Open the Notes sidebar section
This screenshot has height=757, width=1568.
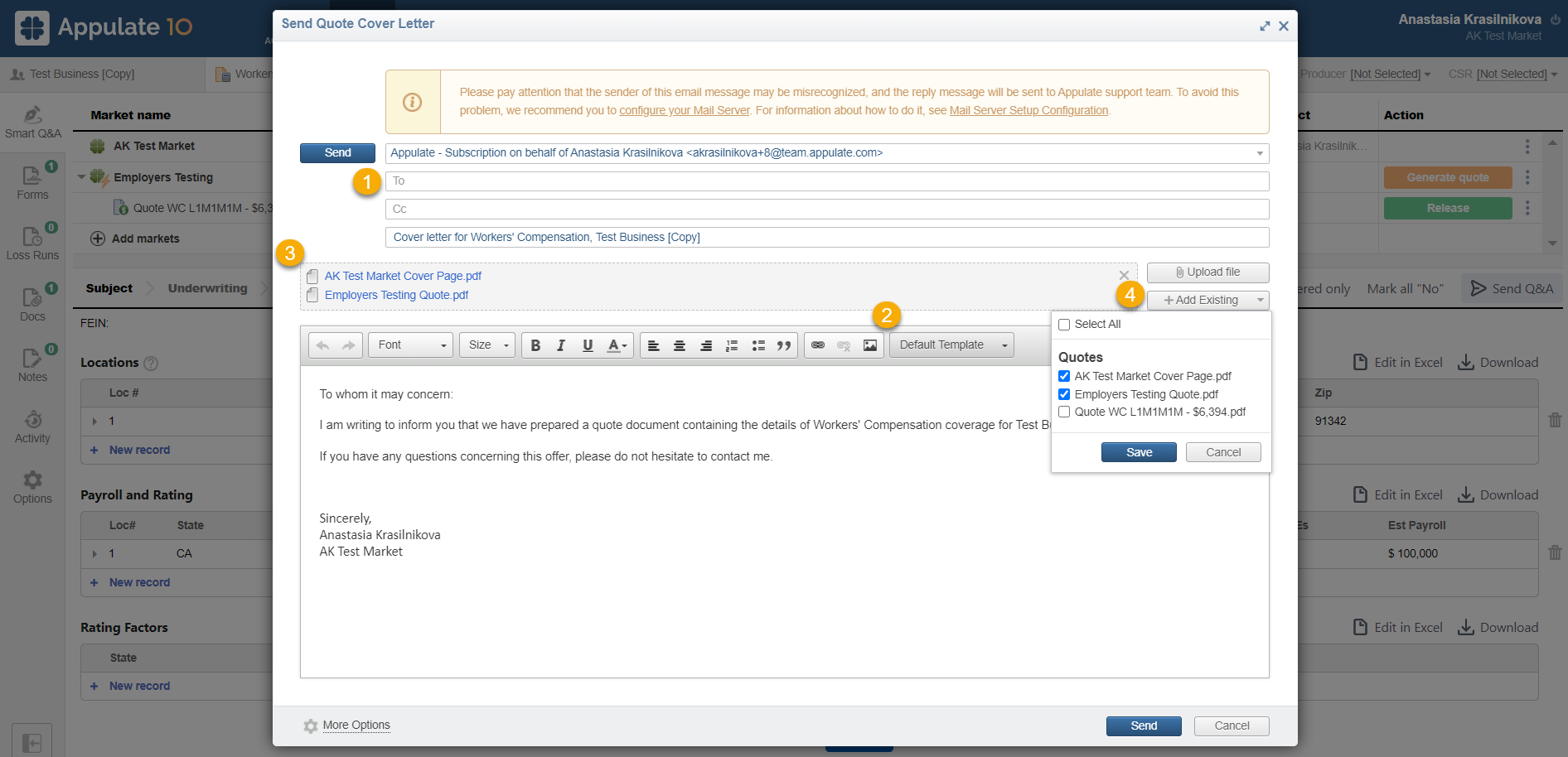click(x=33, y=364)
